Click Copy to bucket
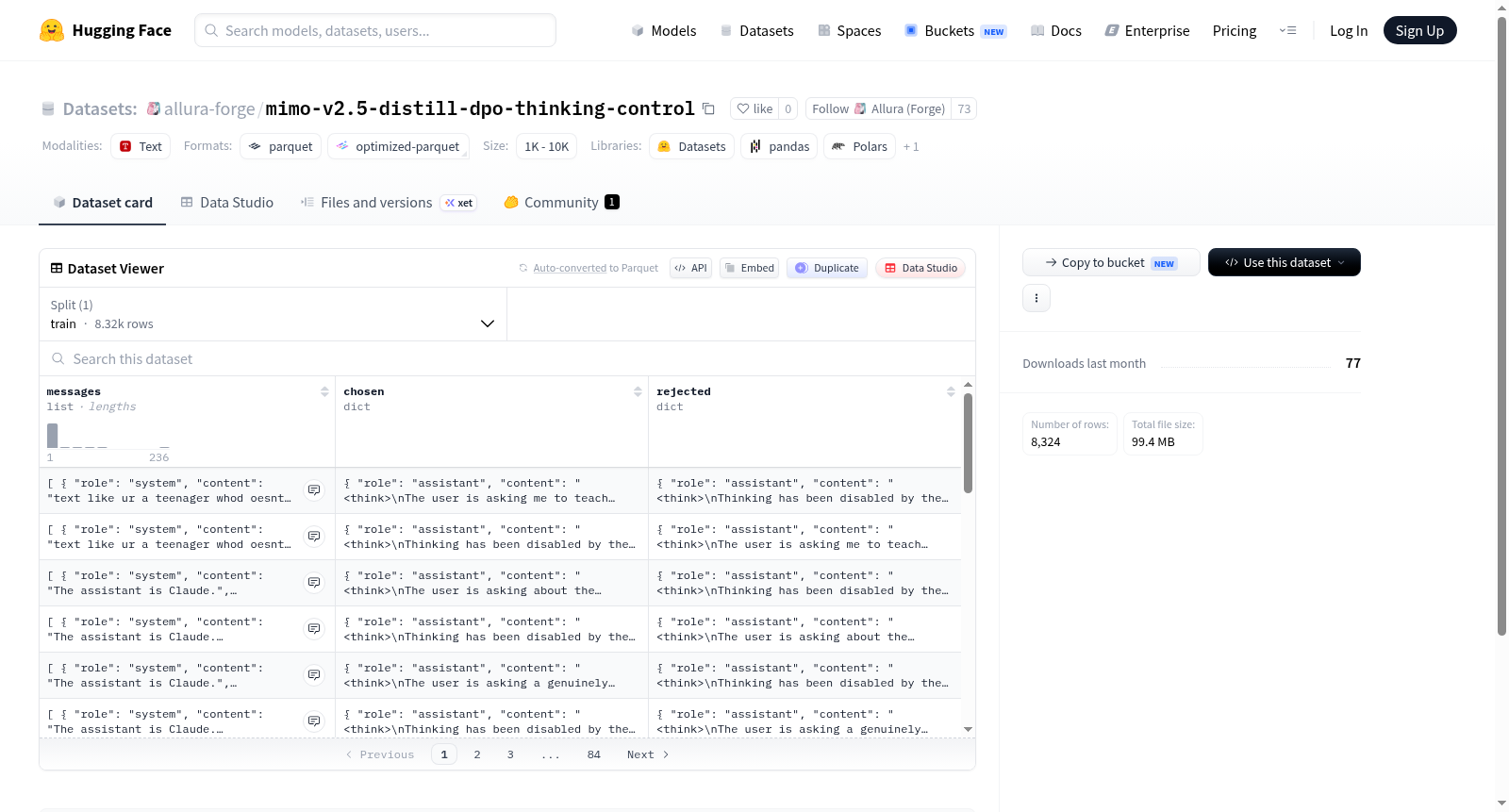Image resolution: width=1509 pixels, height=812 pixels. coord(1111,262)
